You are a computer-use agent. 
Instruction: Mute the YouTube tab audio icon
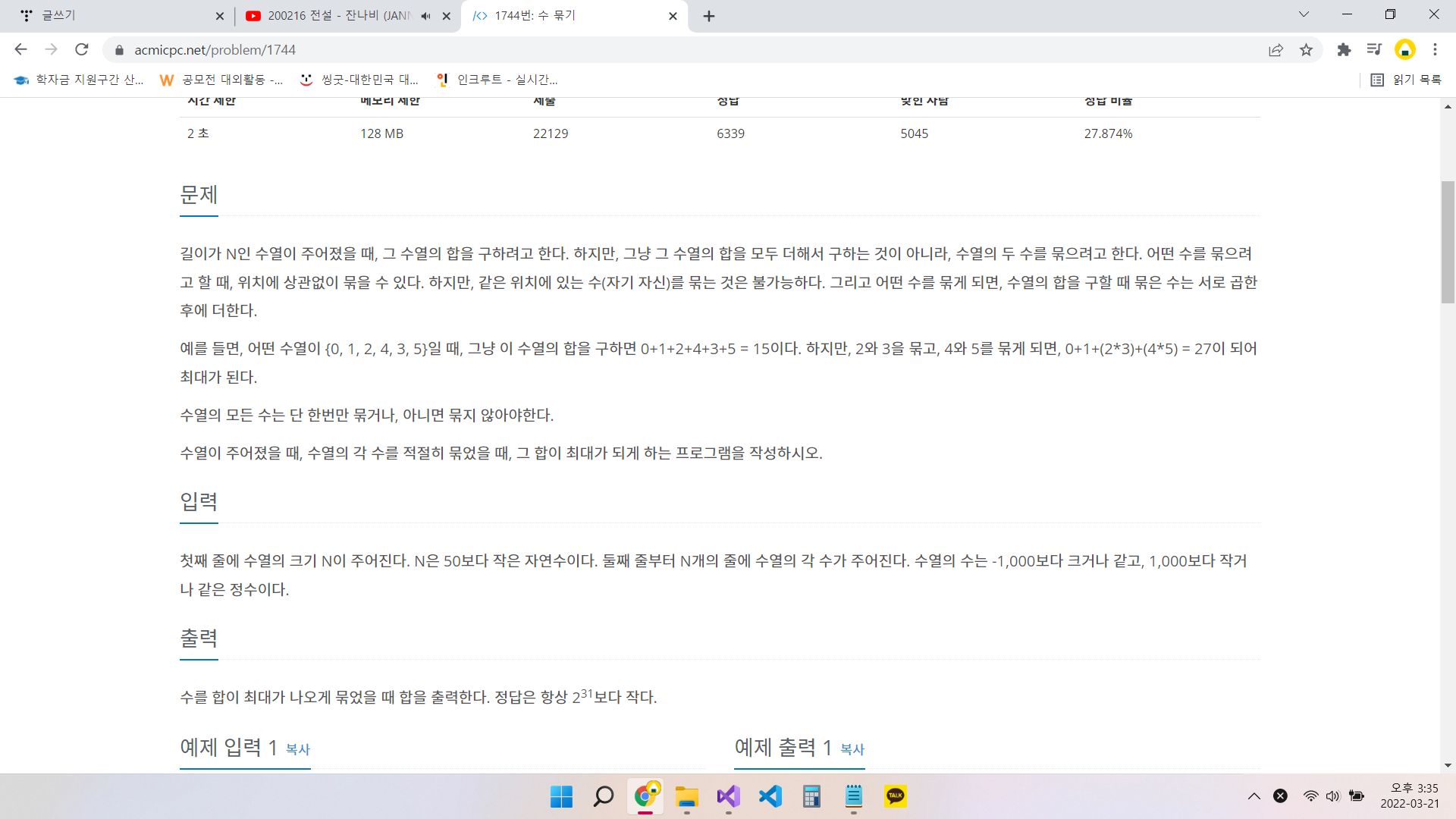pos(425,16)
